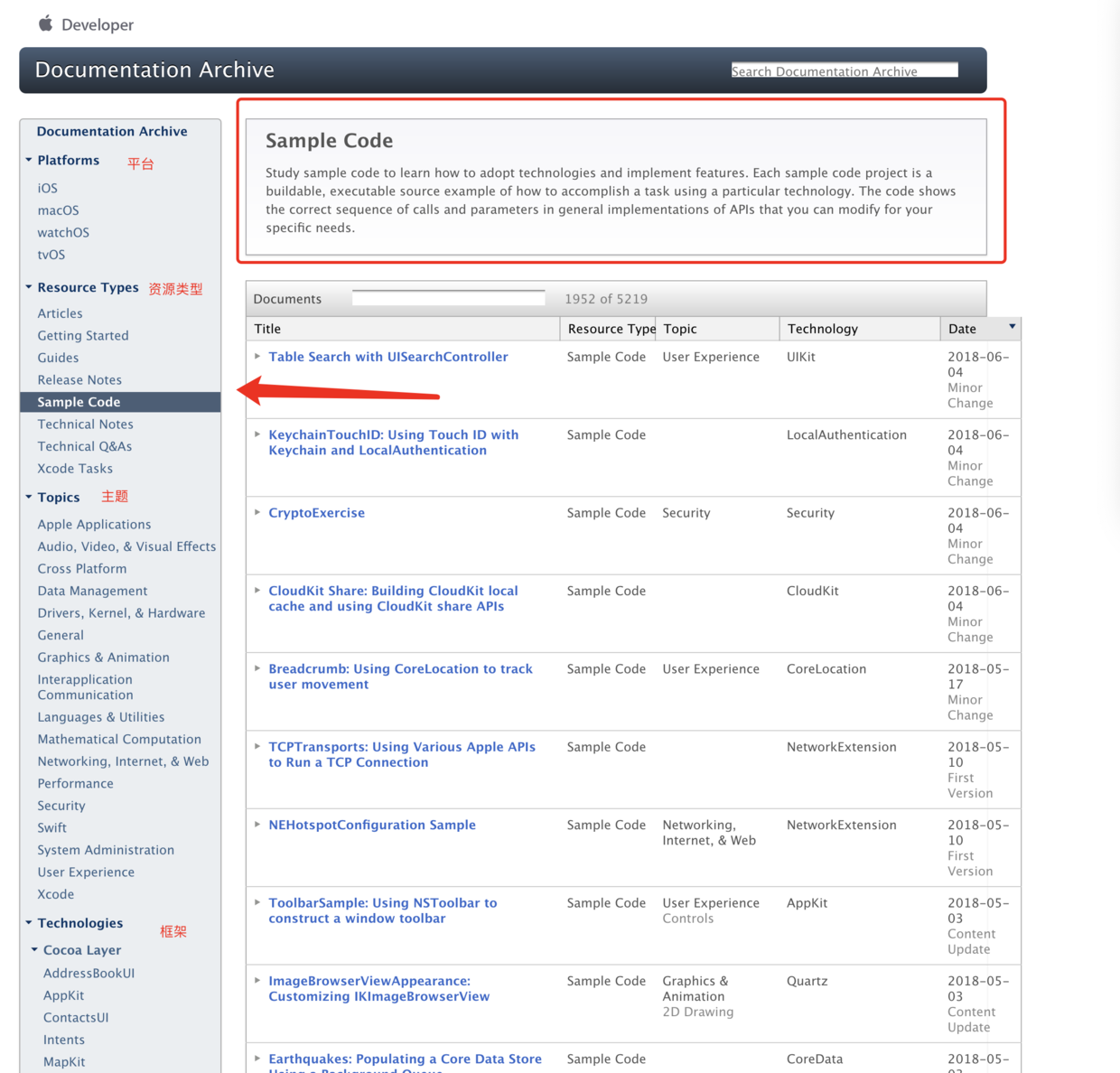Select macOS under Platforms
The width and height of the screenshot is (1120, 1073).
pyautogui.click(x=58, y=210)
